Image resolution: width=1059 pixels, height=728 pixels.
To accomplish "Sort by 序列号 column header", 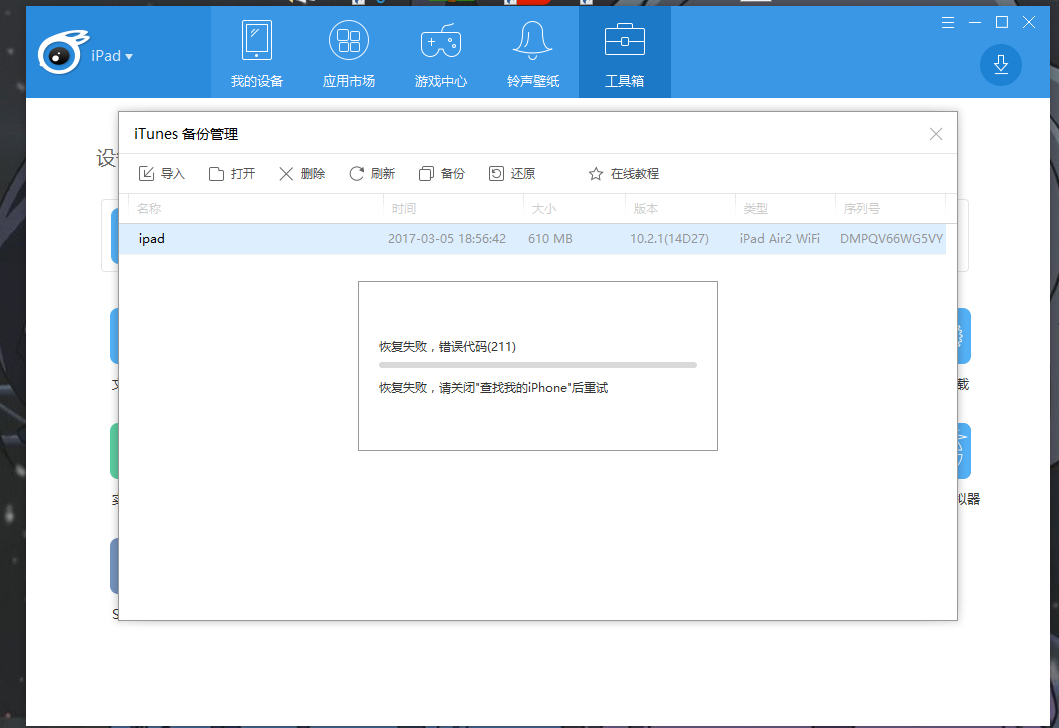I will coord(890,209).
